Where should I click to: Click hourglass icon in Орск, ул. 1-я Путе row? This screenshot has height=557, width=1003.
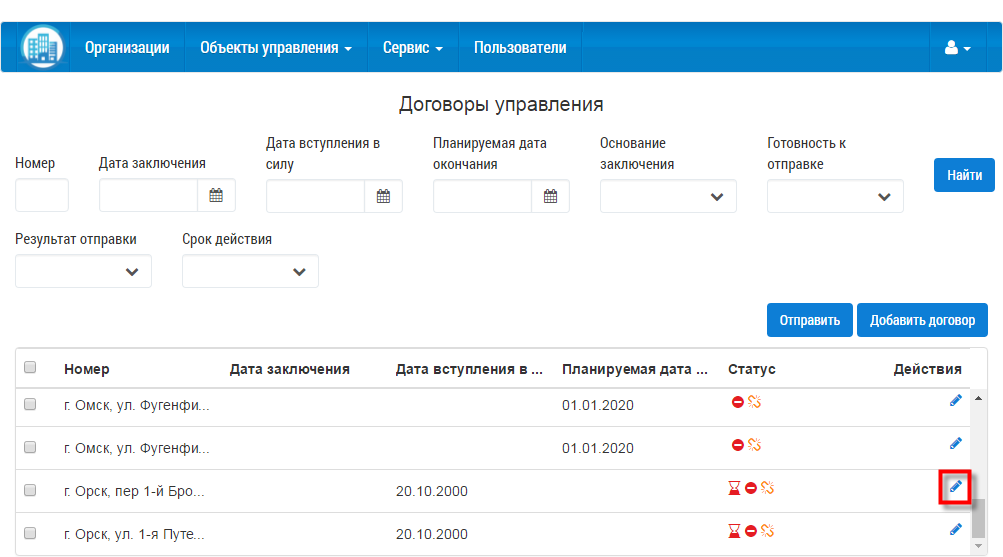click(734, 531)
